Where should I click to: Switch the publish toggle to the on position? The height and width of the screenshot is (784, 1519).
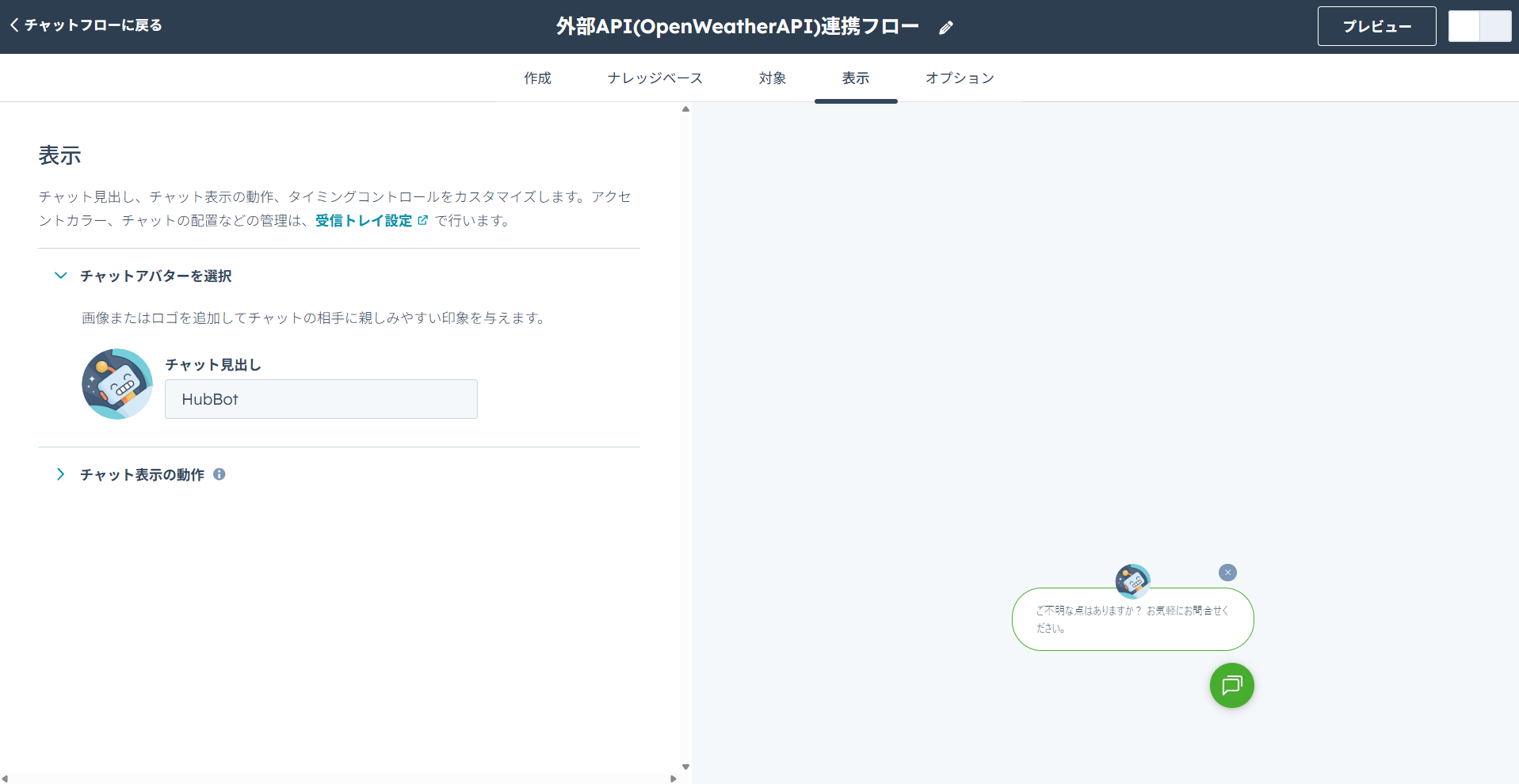pyautogui.click(x=1494, y=25)
